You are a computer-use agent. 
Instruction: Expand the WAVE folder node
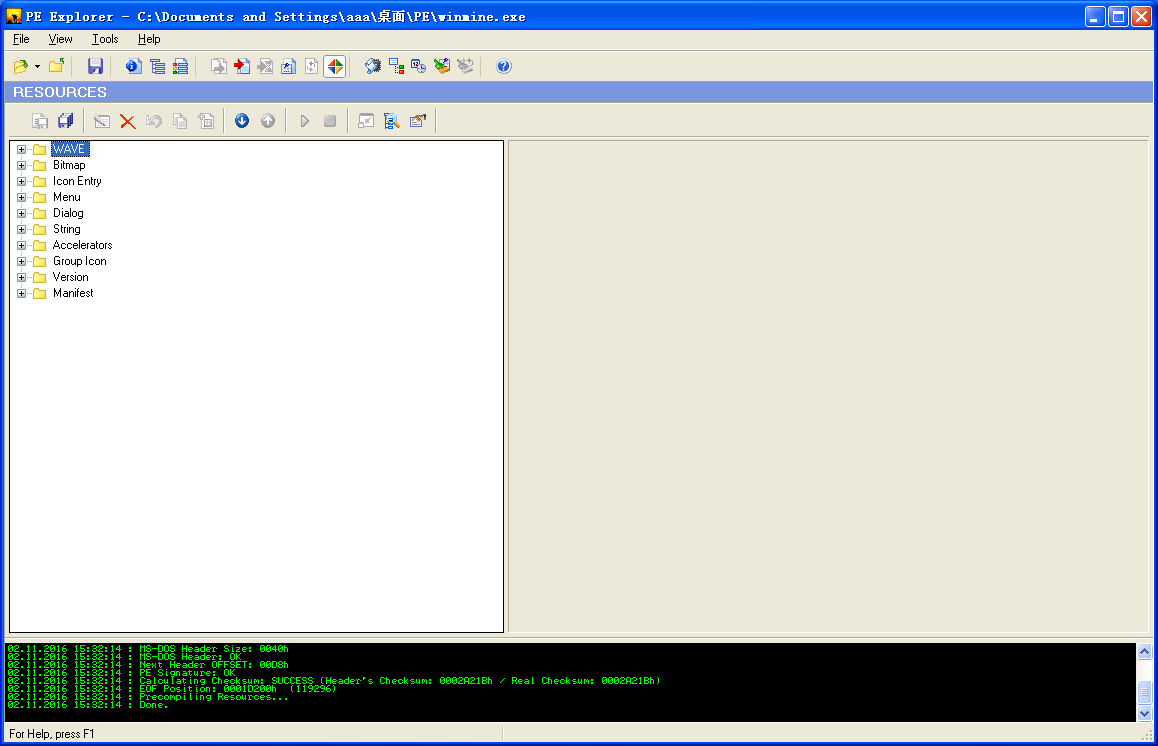[x=21, y=149]
